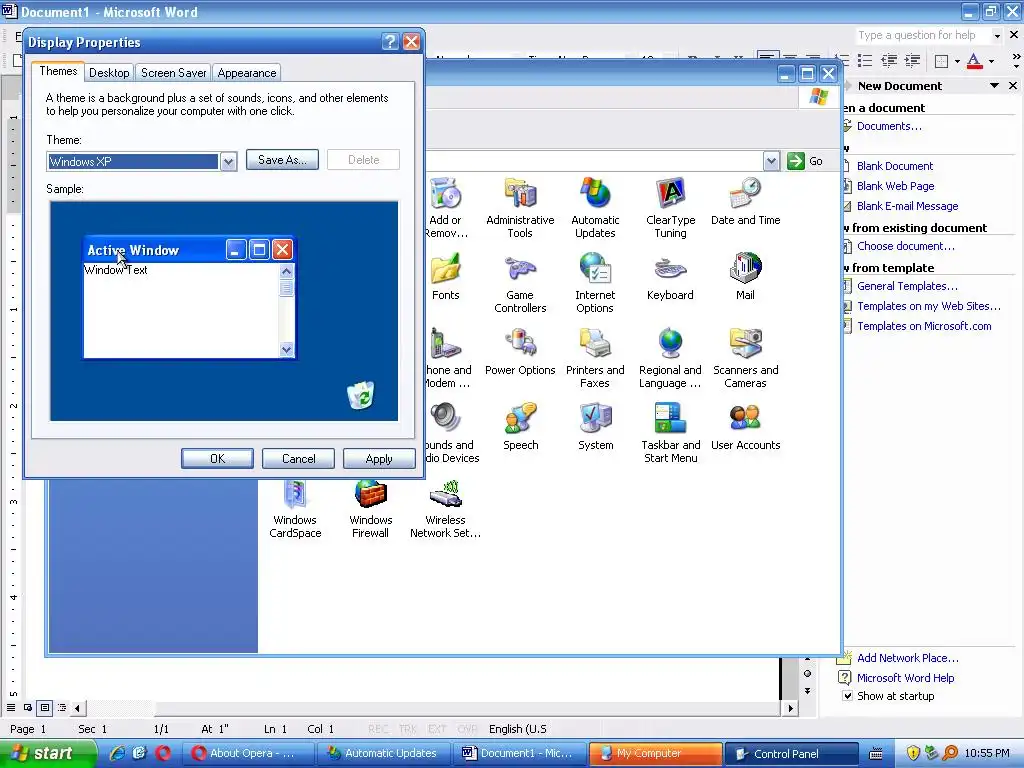Image resolution: width=1024 pixels, height=768 pixels.
Task: Expand the Theme dropdown in Display Properties
Action: (x=228, y=161)
